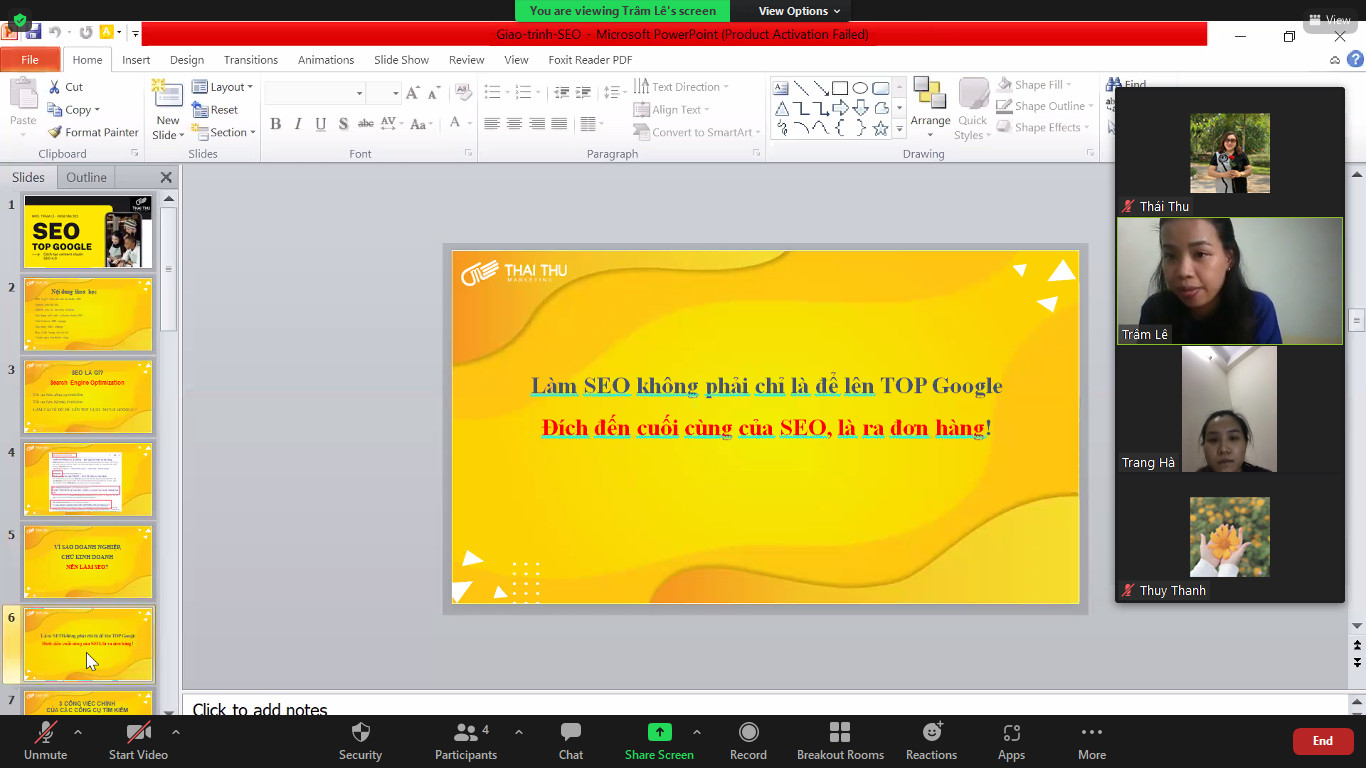Click the Cut scissors icon
Viewport: 1366px width, 768px height.
pos(55,87)
